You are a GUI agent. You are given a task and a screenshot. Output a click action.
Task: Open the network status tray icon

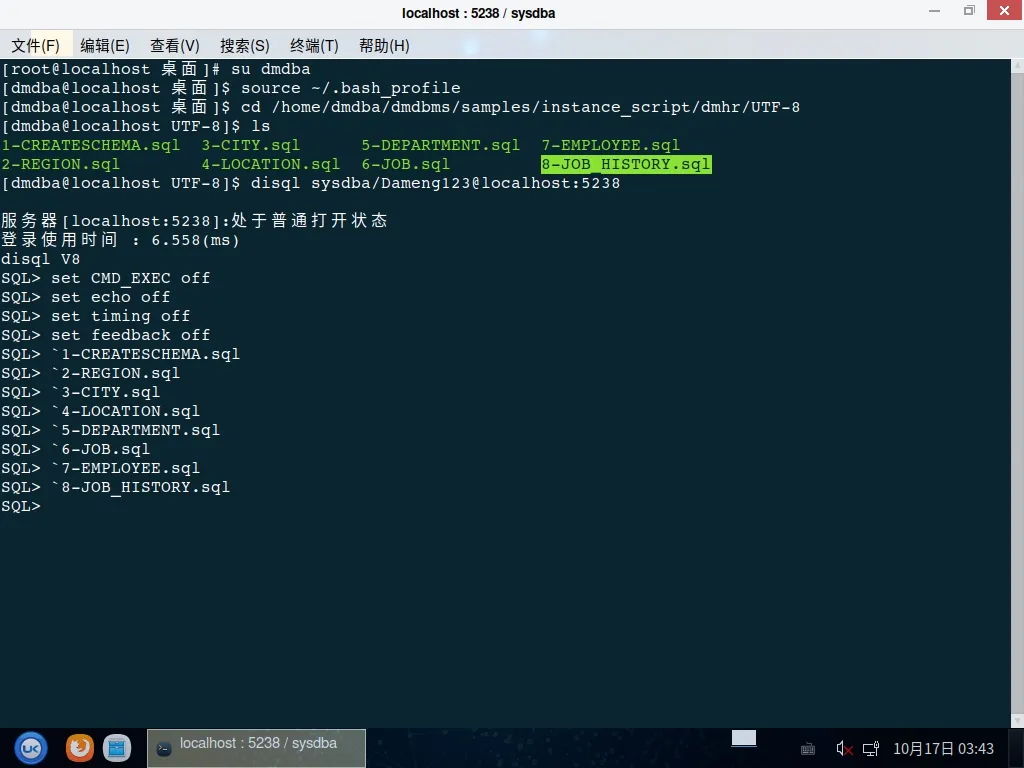[871, 748]
